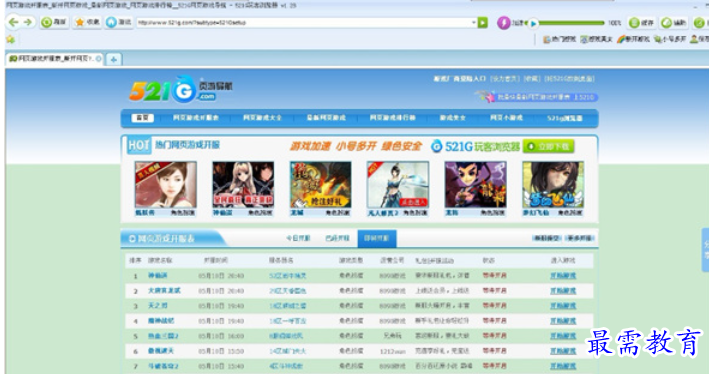
Task: Click the start game link in row 6
Action: point(563,351)
